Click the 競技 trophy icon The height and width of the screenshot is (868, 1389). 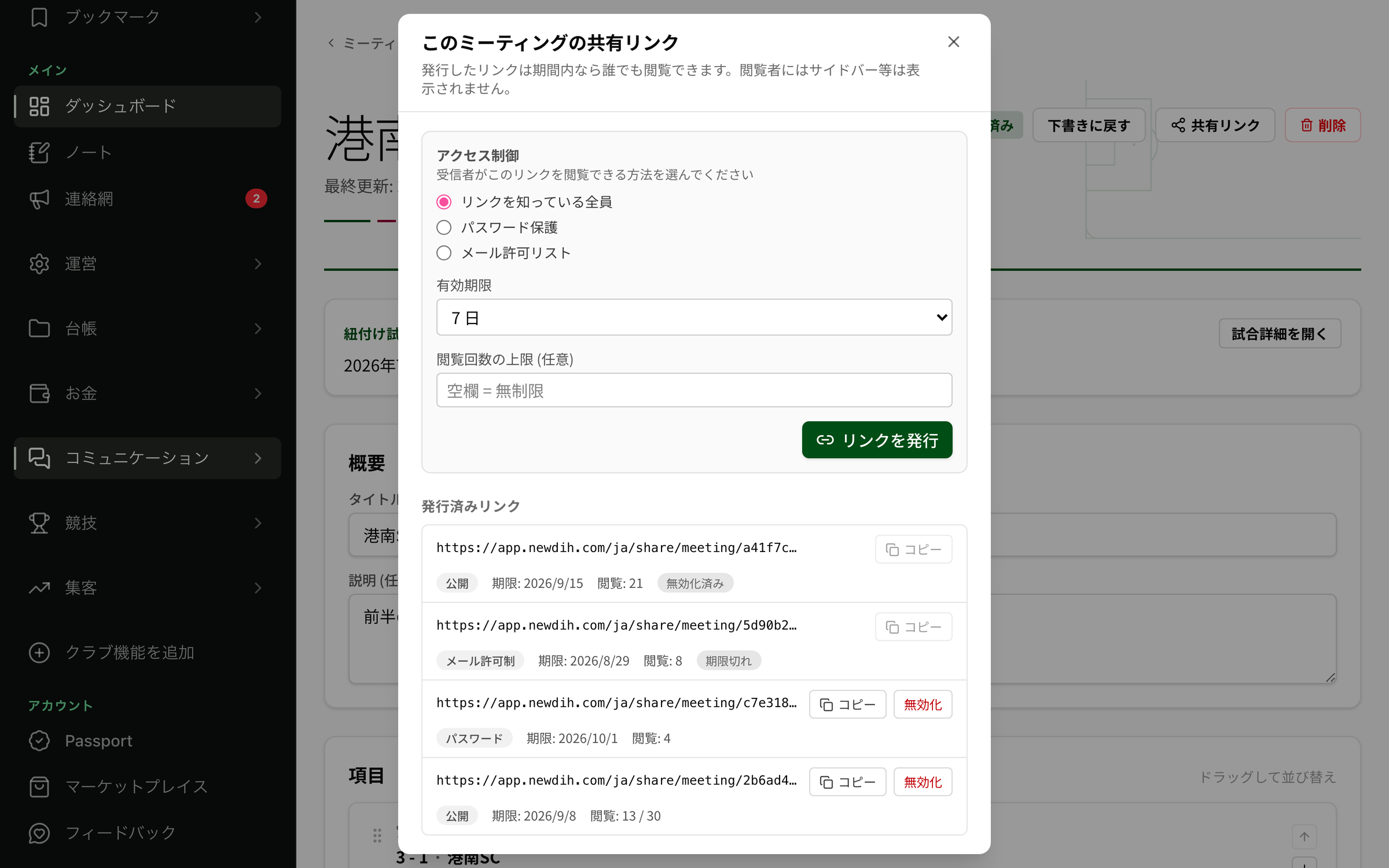(x=39, y=523)
